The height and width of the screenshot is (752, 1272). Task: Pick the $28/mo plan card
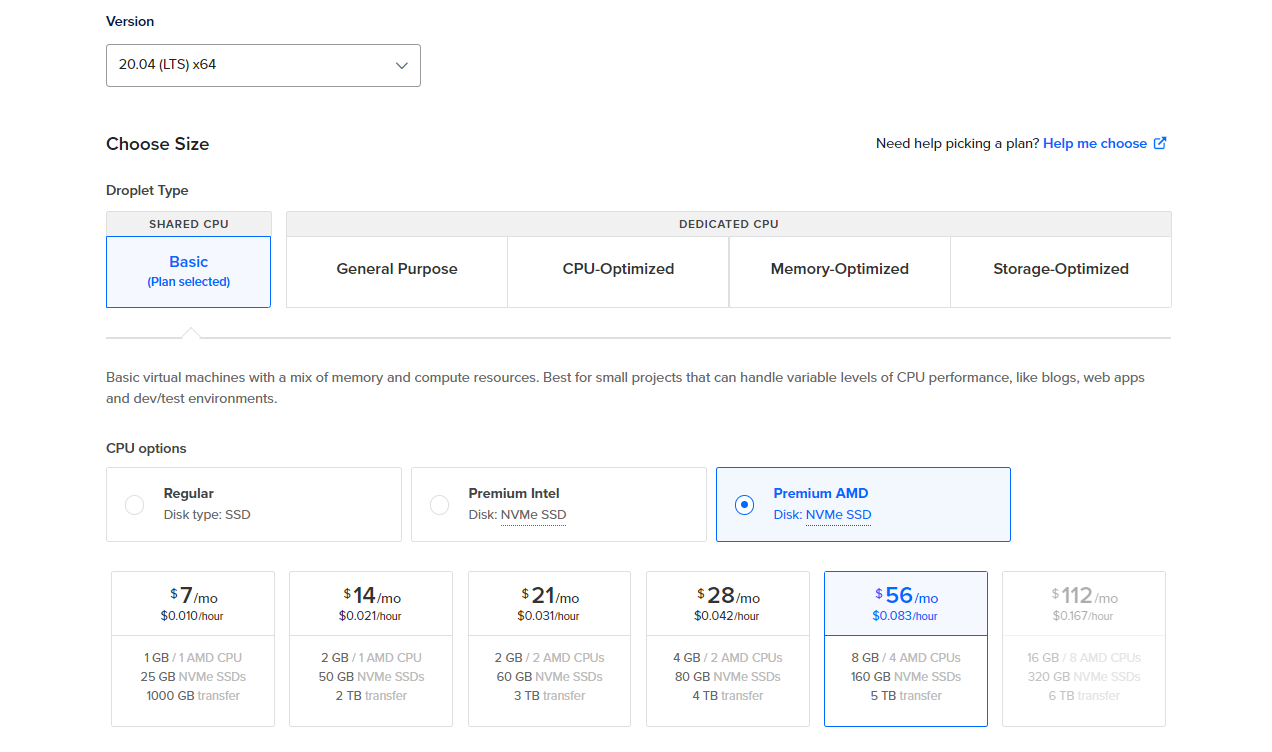[728, 649]
